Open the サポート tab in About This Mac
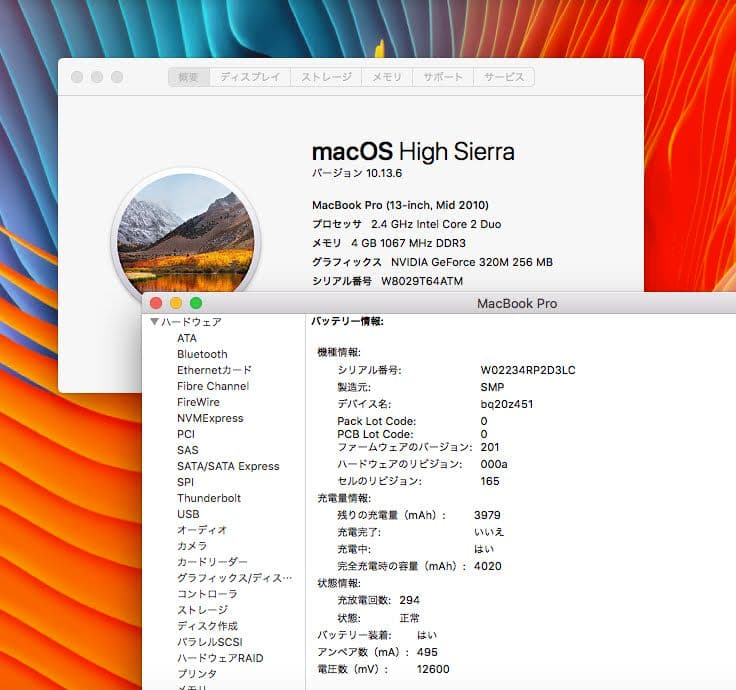736x690 pixels. click(x=443, y=77)
